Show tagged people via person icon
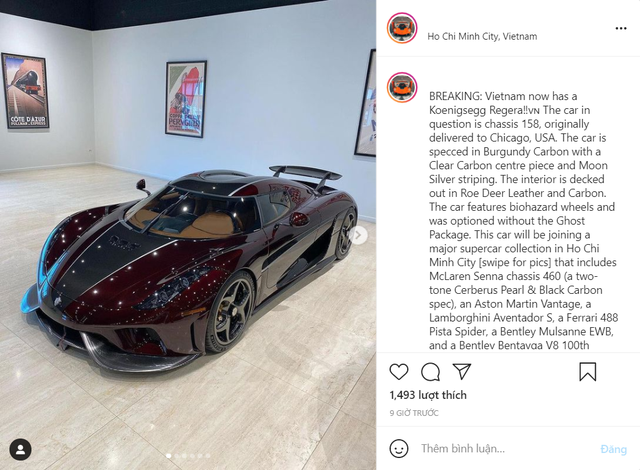 [20, 450]
